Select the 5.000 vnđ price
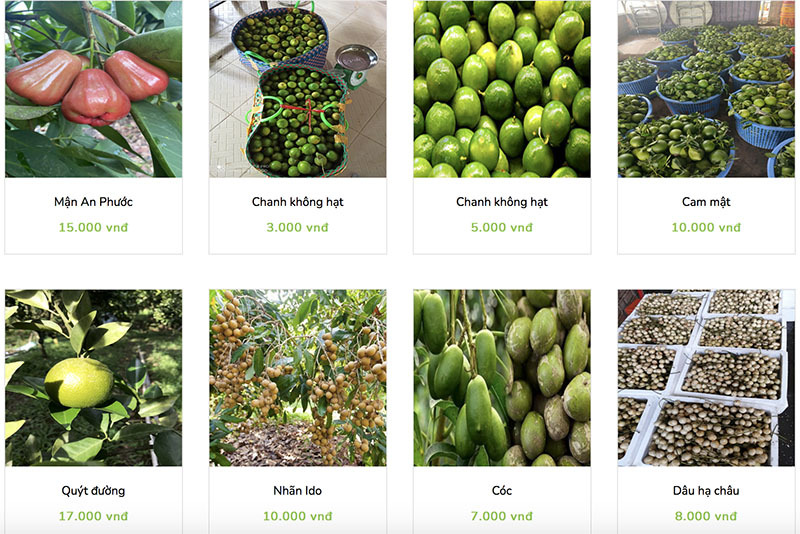 coord(502,227)
